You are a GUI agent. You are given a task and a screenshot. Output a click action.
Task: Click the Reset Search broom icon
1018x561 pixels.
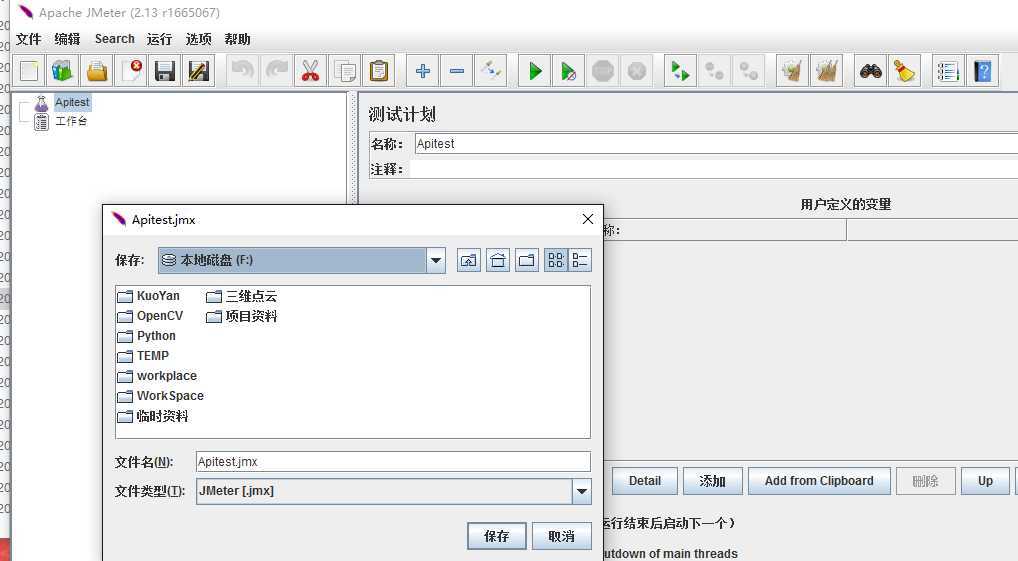(904, 71)
